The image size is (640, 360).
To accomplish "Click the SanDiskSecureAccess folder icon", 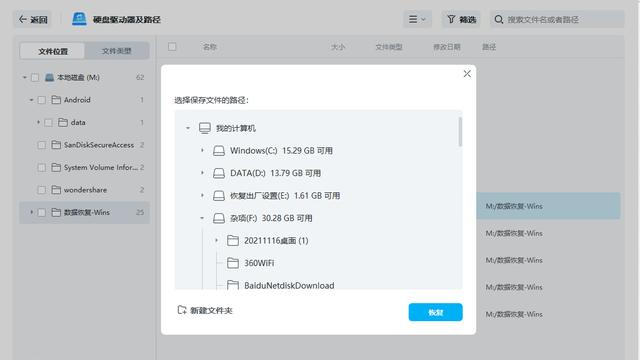I will [x=56, y=145].
